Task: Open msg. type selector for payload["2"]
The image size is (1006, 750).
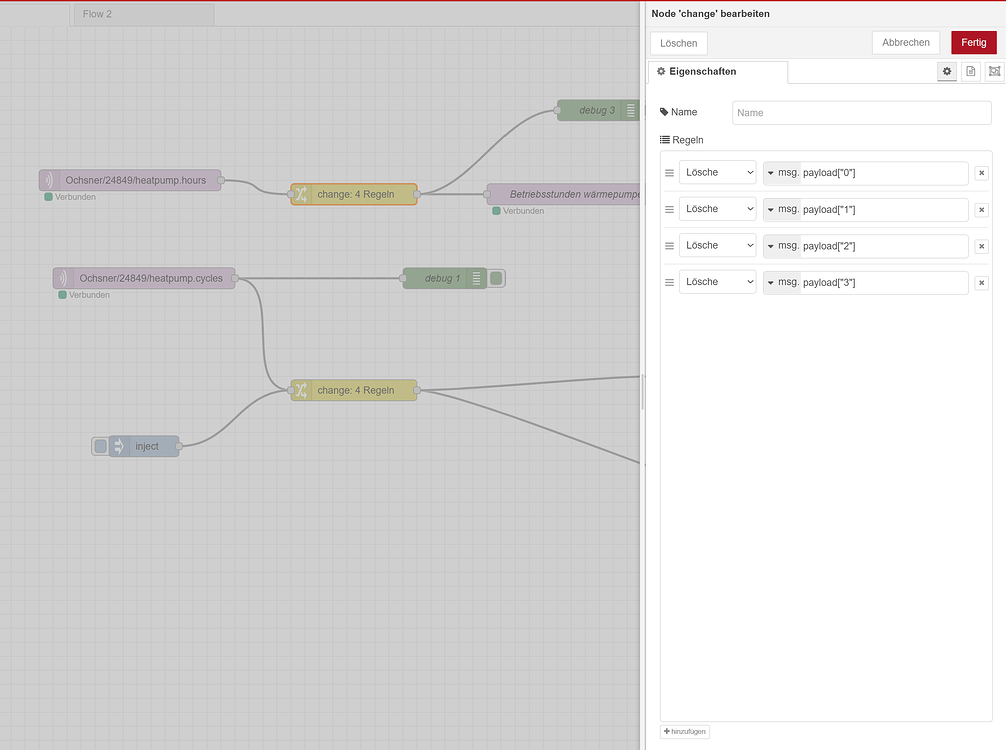Action: click(x=782, y=246)
